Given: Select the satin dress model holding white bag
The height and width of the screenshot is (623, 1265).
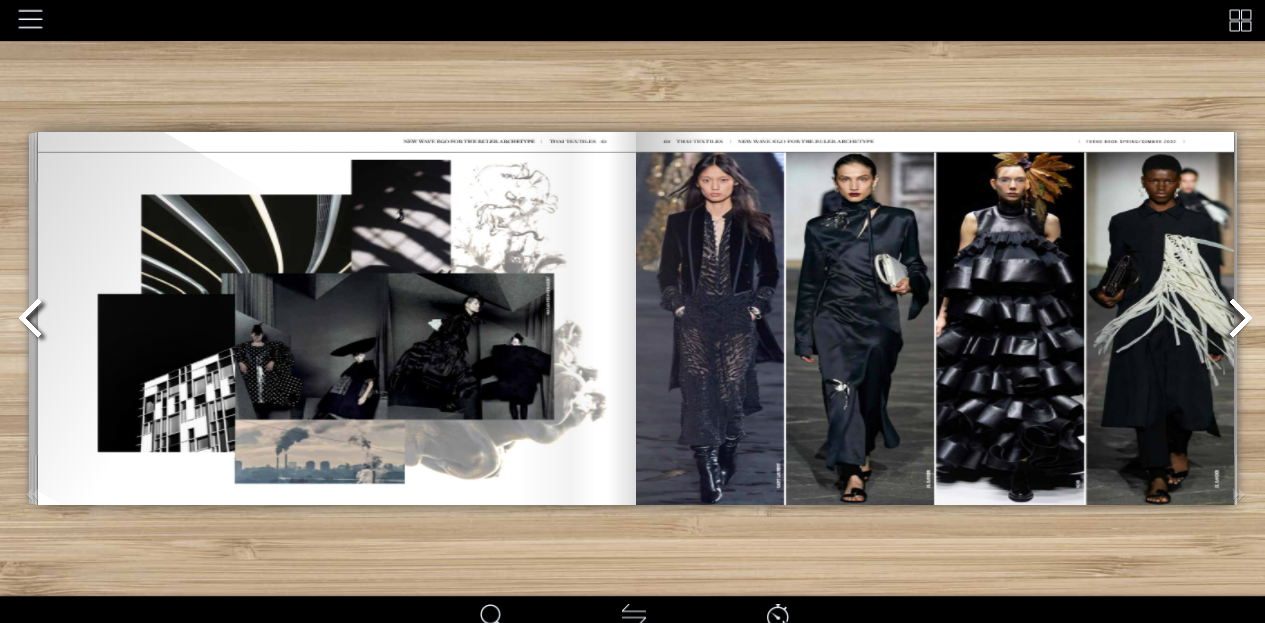Looking at the screenshot, I should 859,328.
